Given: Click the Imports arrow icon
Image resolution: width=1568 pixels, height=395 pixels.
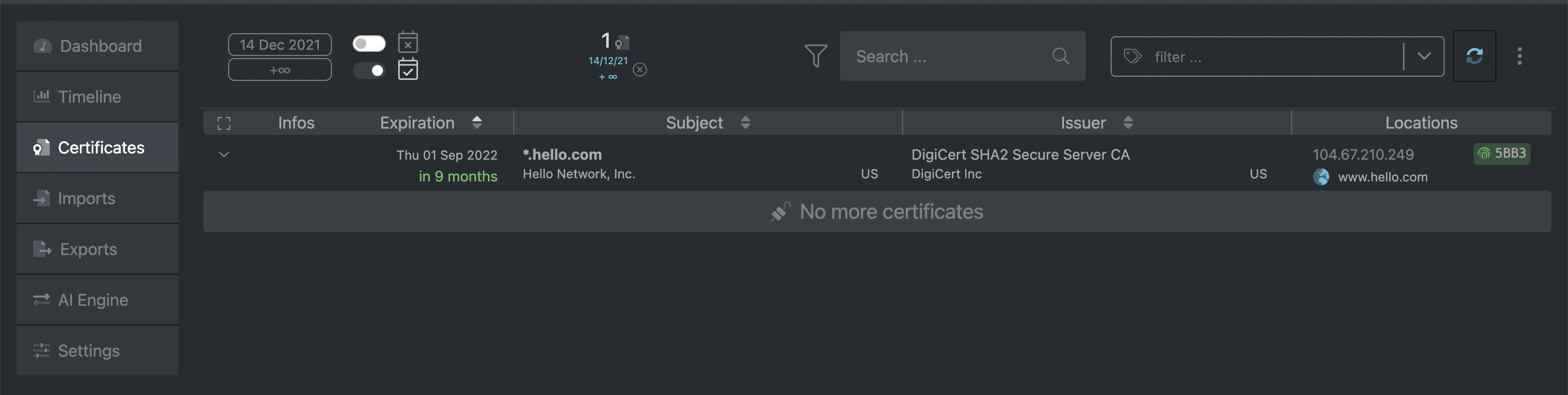Looking at the screenshot, I should pyautogui.click(x=41, y=198).
